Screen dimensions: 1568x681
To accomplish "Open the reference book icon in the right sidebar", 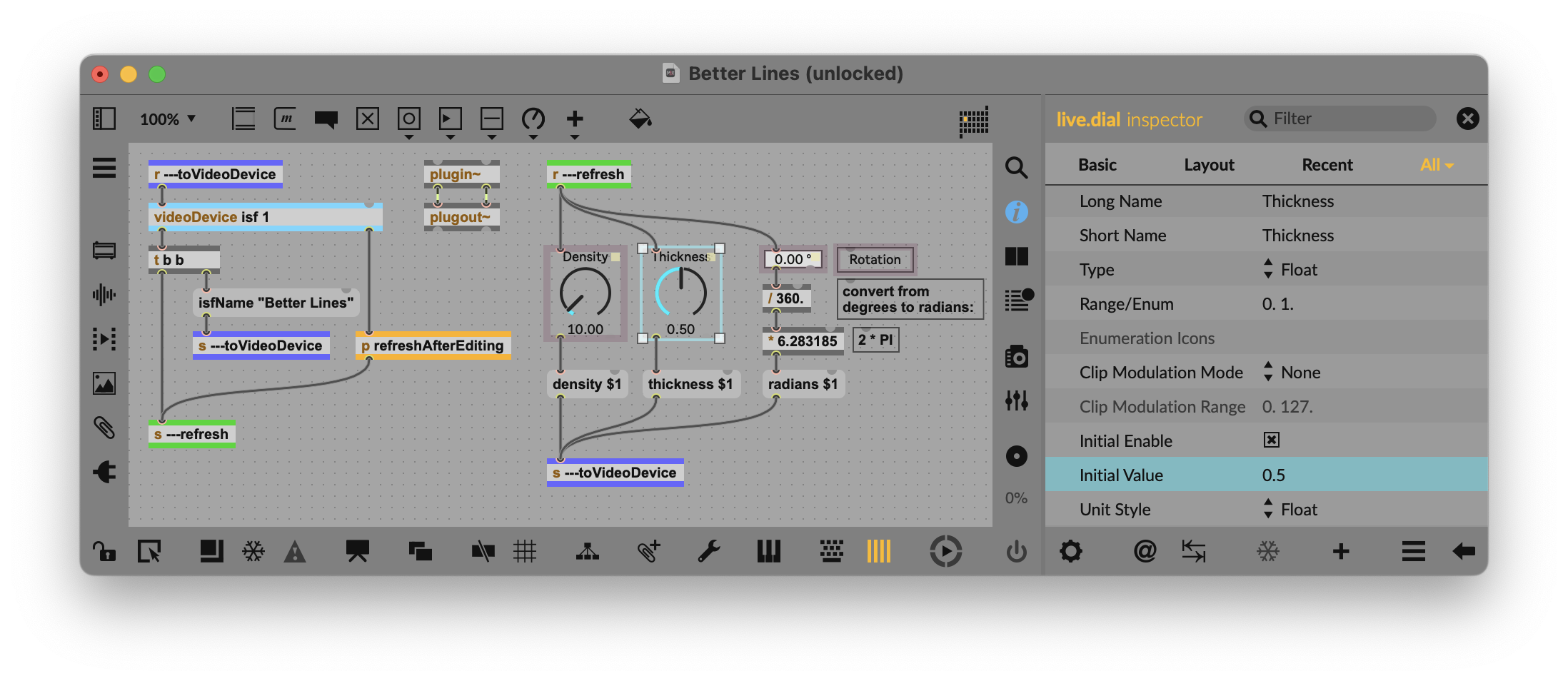I will 1016,256.
